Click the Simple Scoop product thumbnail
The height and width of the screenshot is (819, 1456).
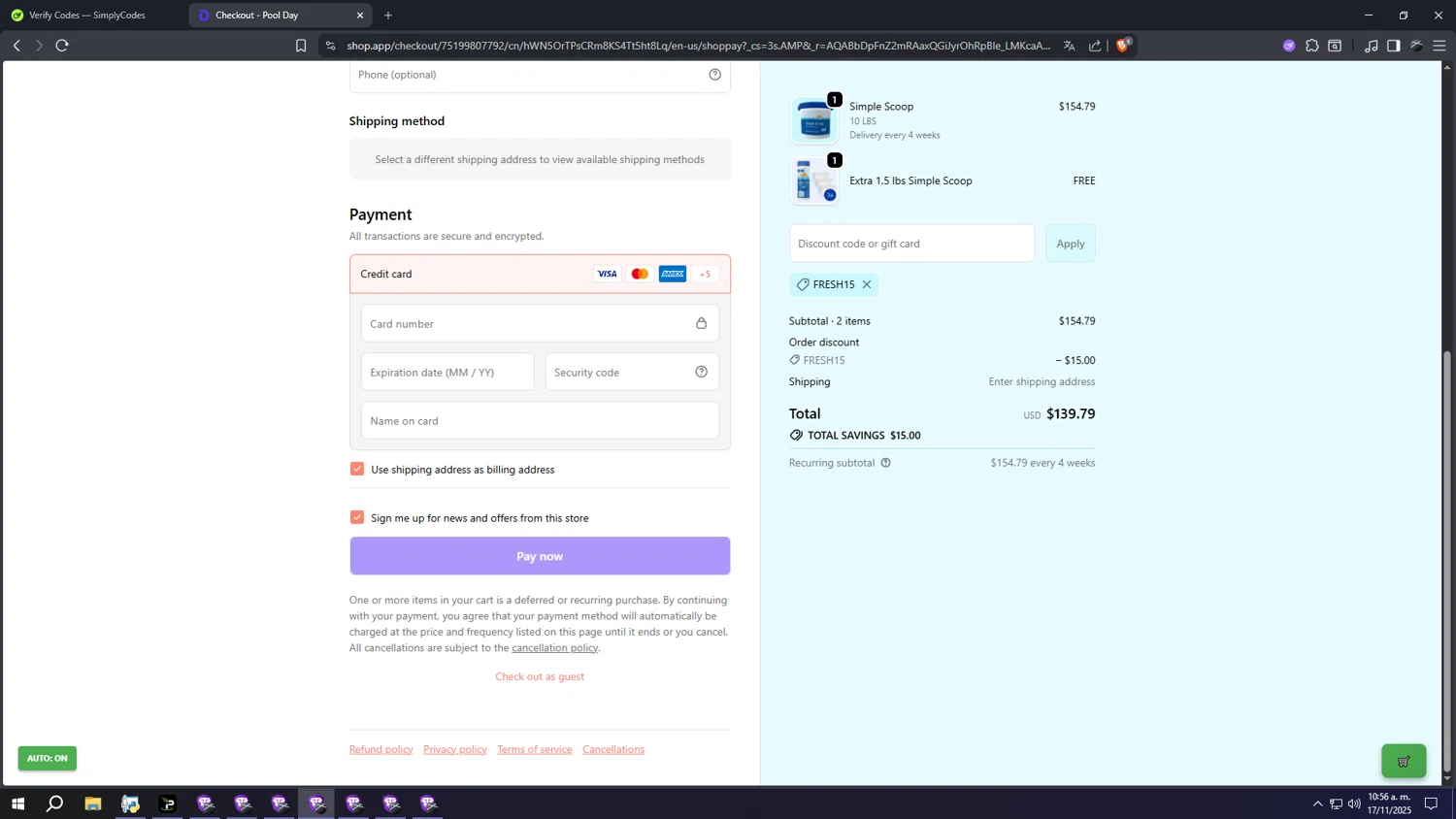(814, 120)
